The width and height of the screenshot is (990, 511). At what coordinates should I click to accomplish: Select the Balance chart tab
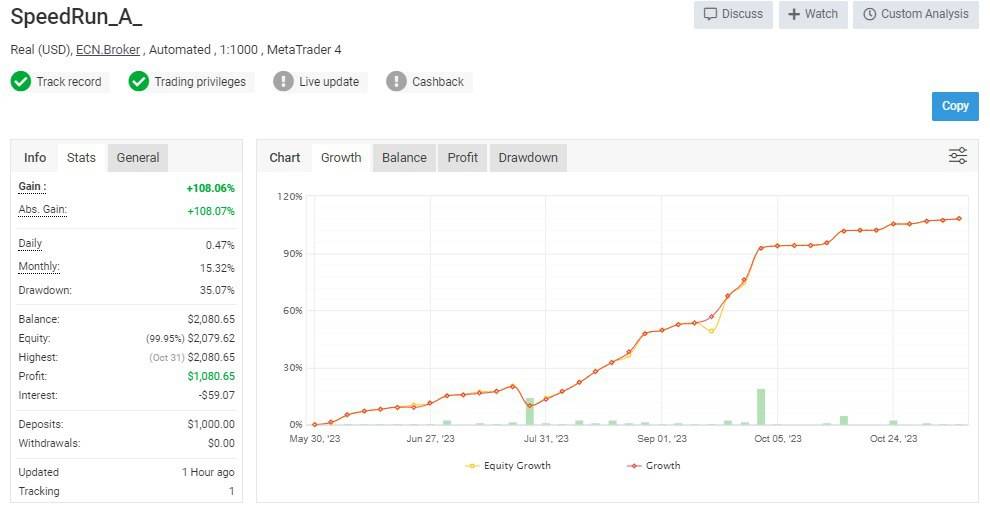pyautogui.click(x=404, y=158)
